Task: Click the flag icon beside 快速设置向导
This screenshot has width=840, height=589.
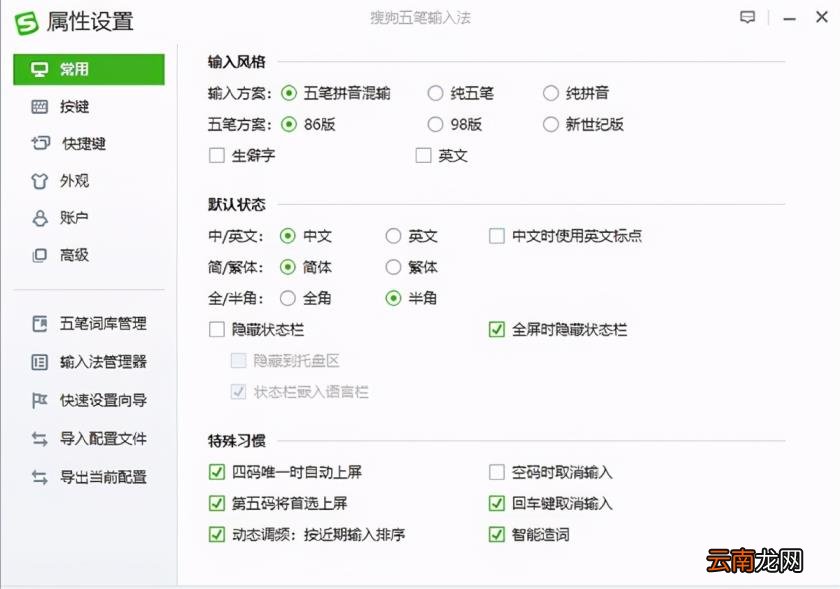Action: click(40, 400)
